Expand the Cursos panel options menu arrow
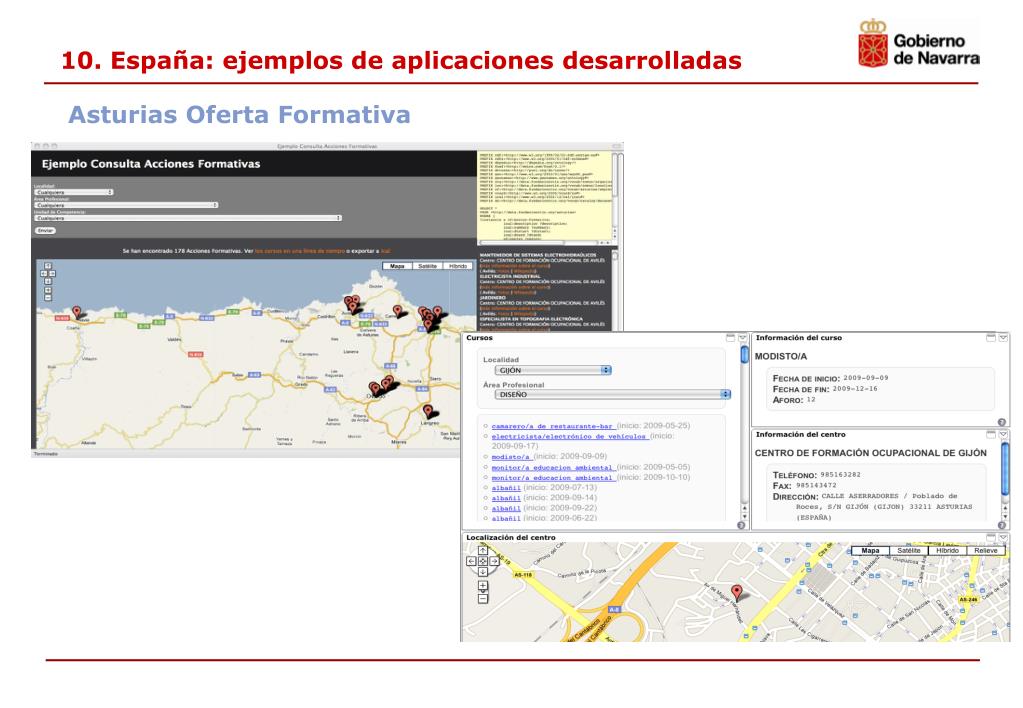The height and width of the screenshot is (708, 1023). (742, 338)
